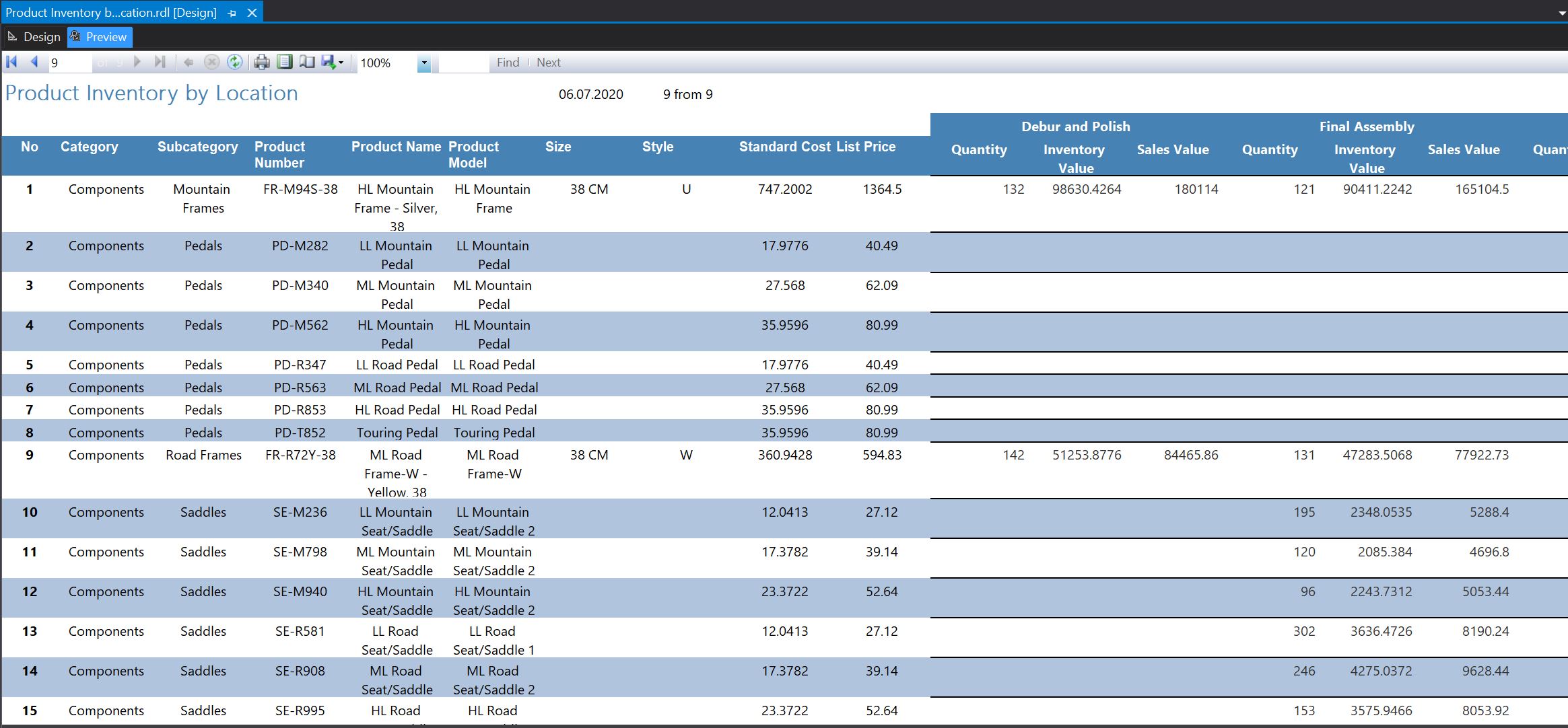Click Next to find next match
The image size is (1568, 728).
[549, 62]
